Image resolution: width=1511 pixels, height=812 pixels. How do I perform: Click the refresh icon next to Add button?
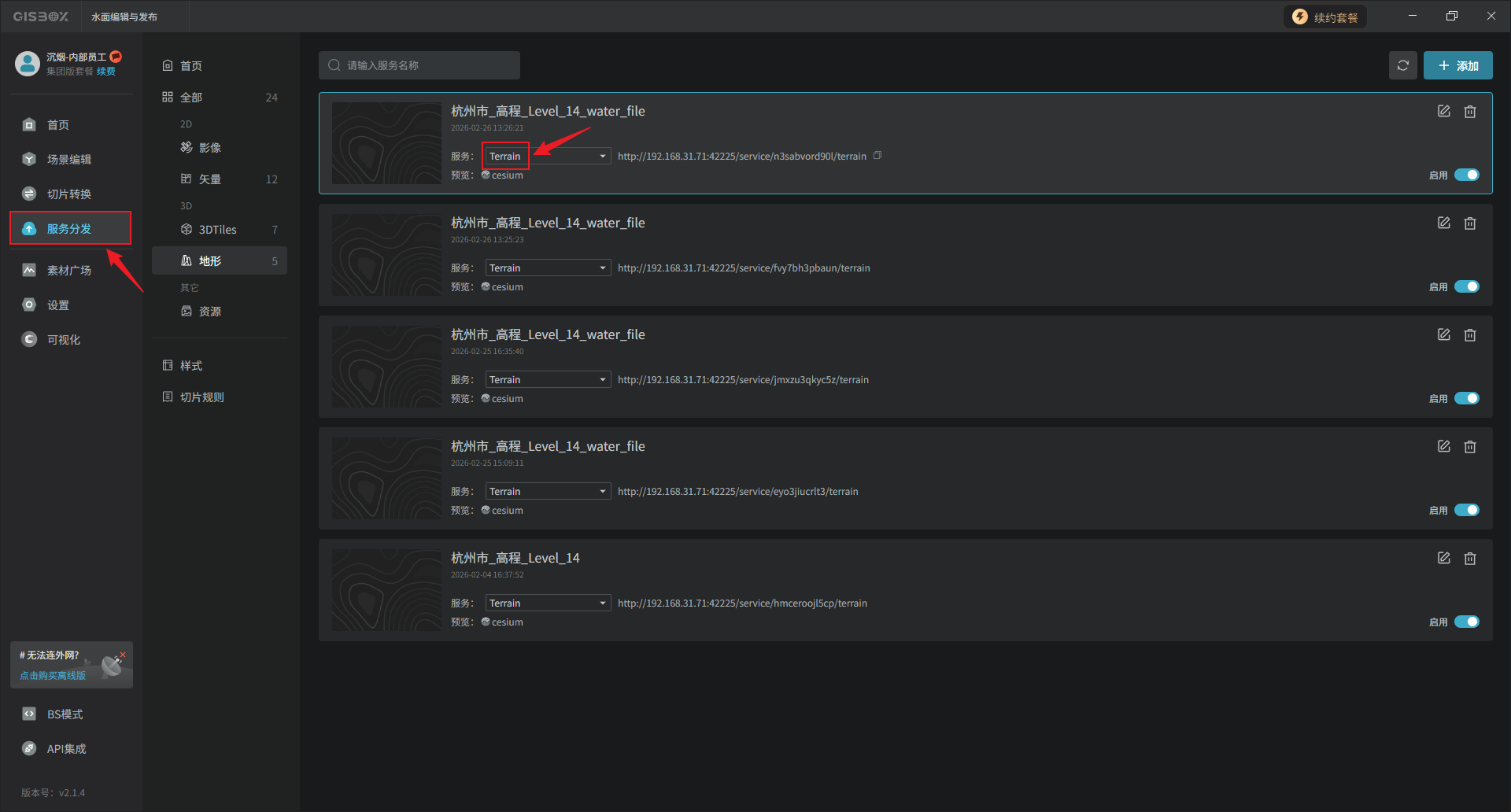point(1402,65)
